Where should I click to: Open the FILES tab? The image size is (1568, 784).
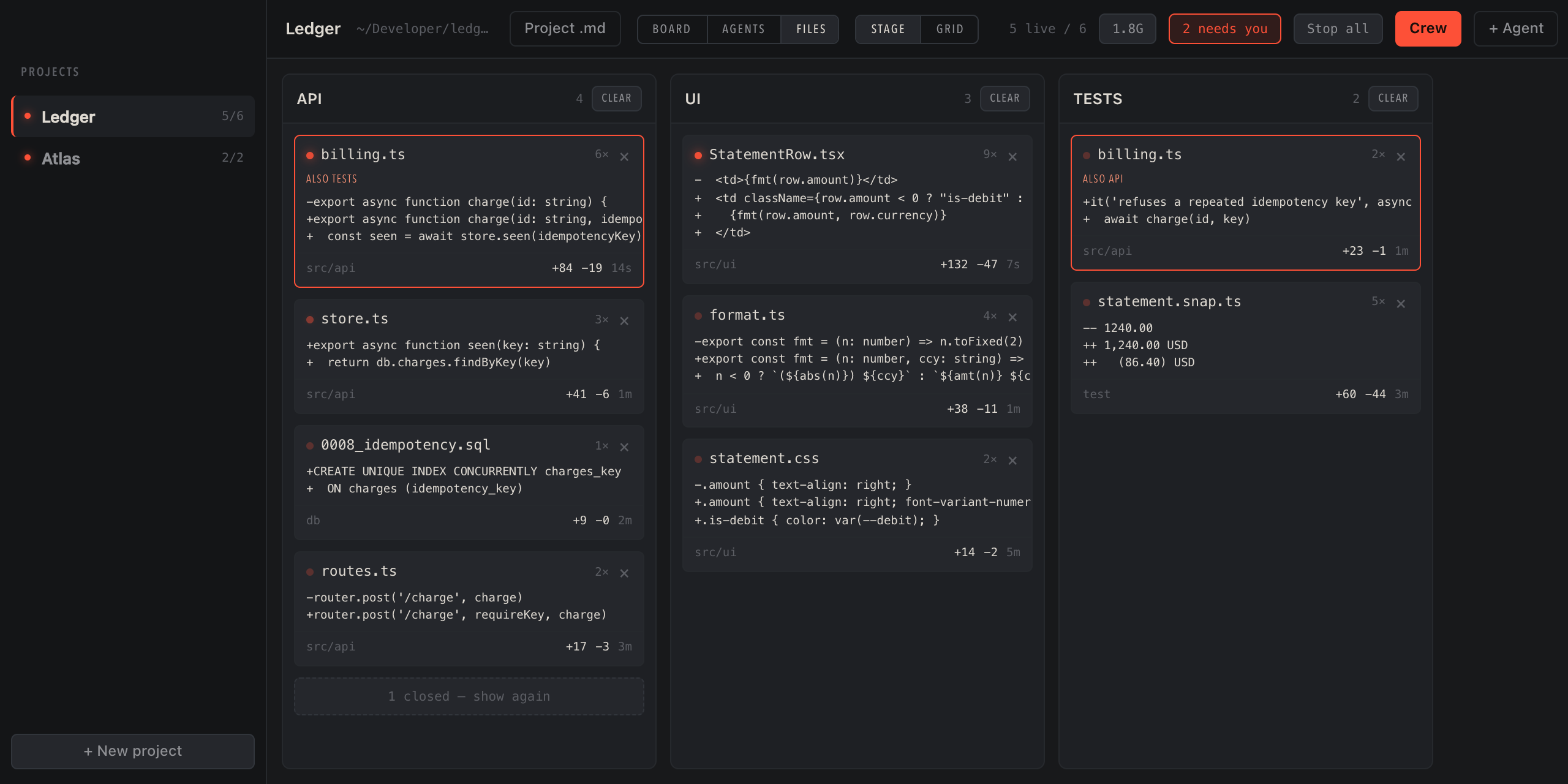point(810,29)
